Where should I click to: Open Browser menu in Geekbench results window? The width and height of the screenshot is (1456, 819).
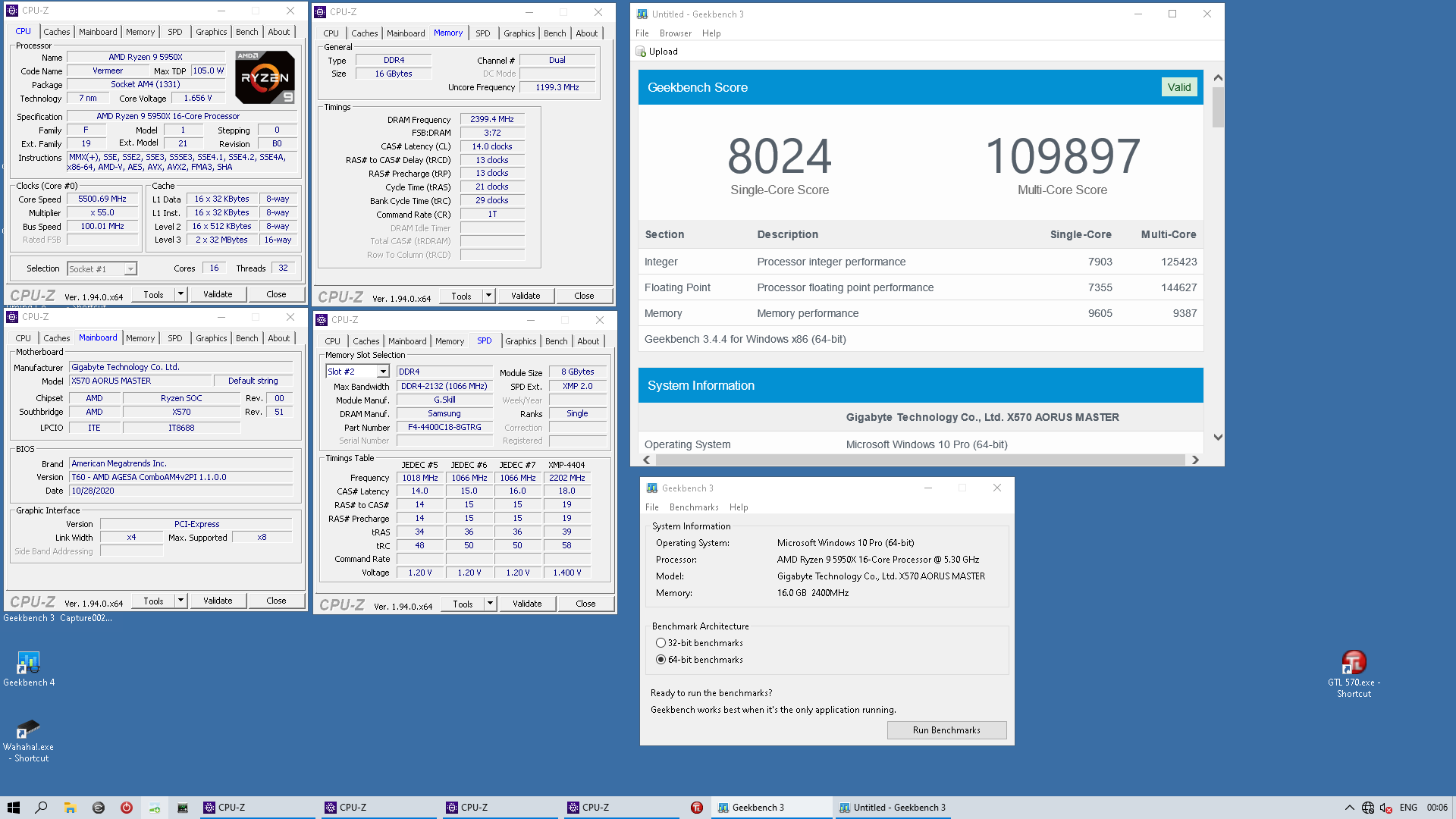(x=675, y=33)
